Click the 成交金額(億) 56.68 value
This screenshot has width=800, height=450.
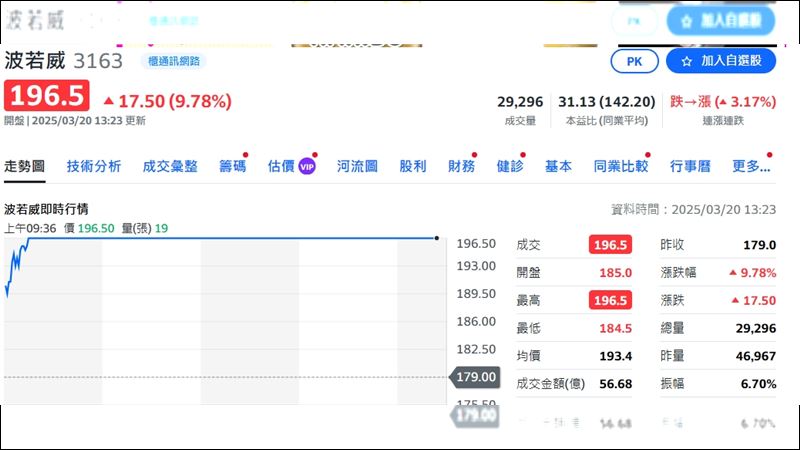tap(615, 384)
